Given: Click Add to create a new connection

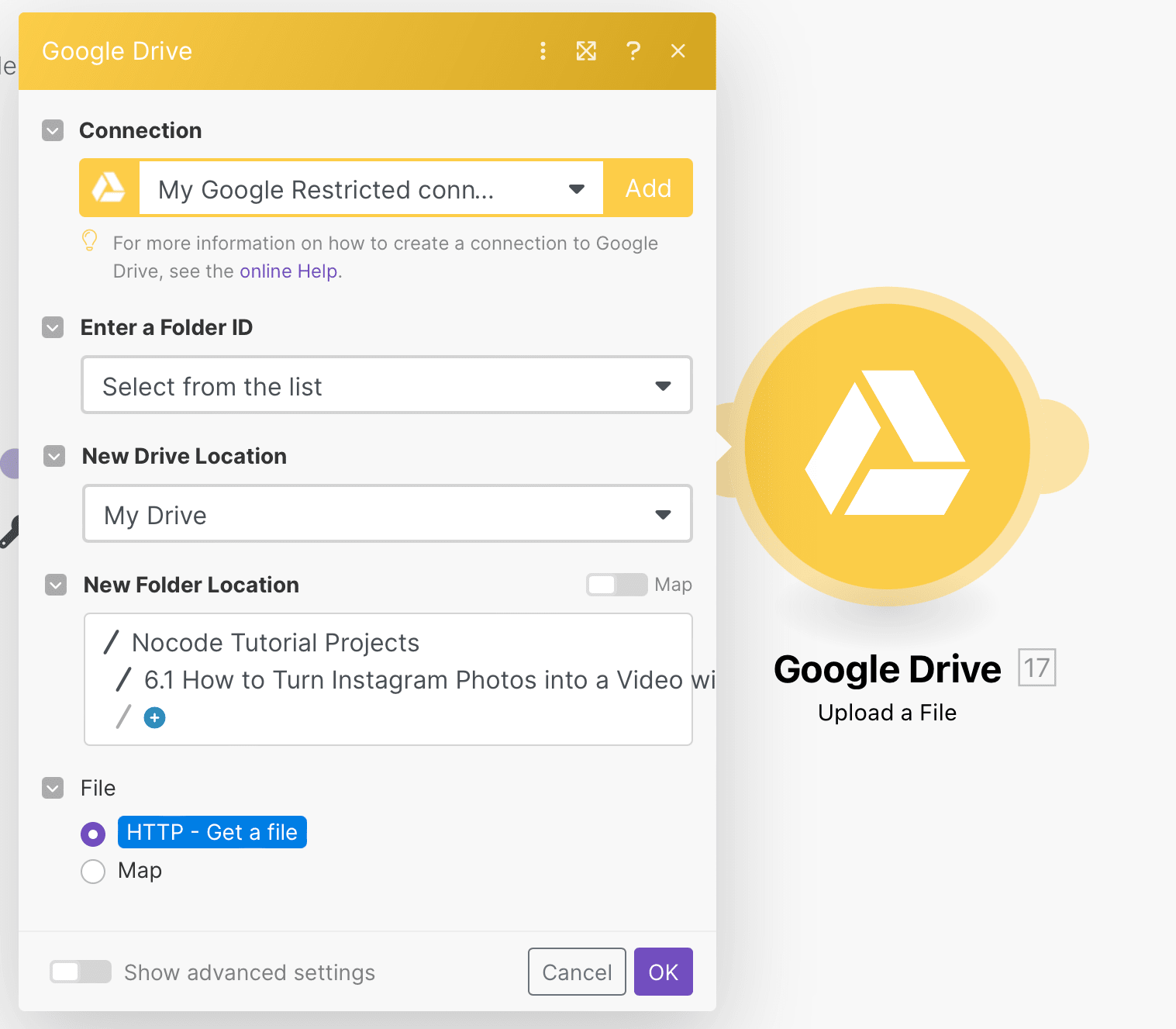Looking at the screenshot, I should click(648, 188).
